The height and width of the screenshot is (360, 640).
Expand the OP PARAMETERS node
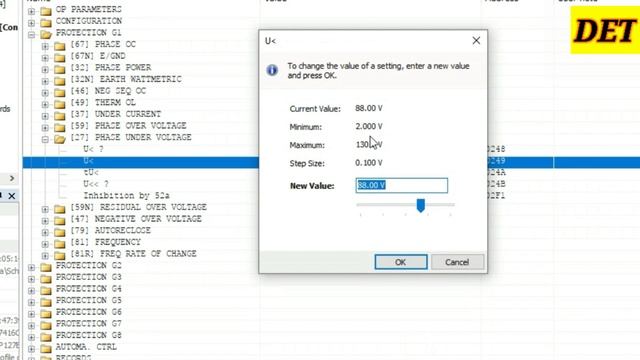click(31, 11)
